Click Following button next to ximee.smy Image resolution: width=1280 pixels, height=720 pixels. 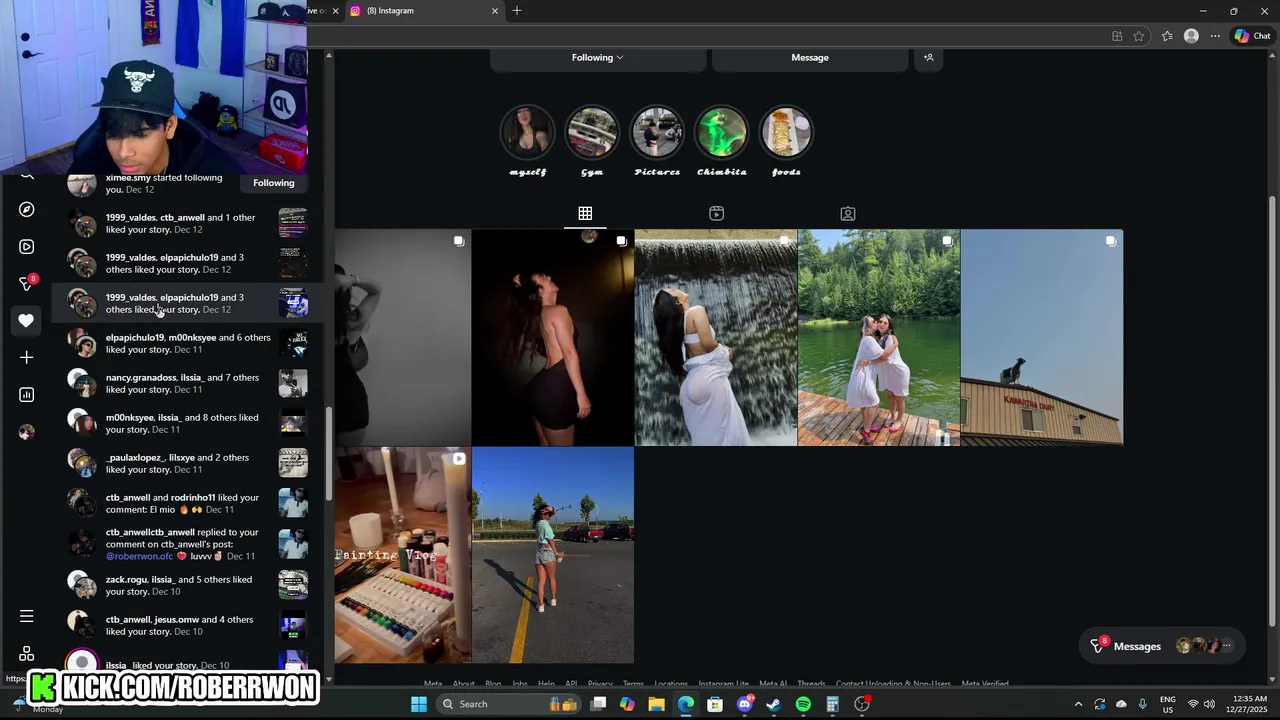(x=274, y=183)
